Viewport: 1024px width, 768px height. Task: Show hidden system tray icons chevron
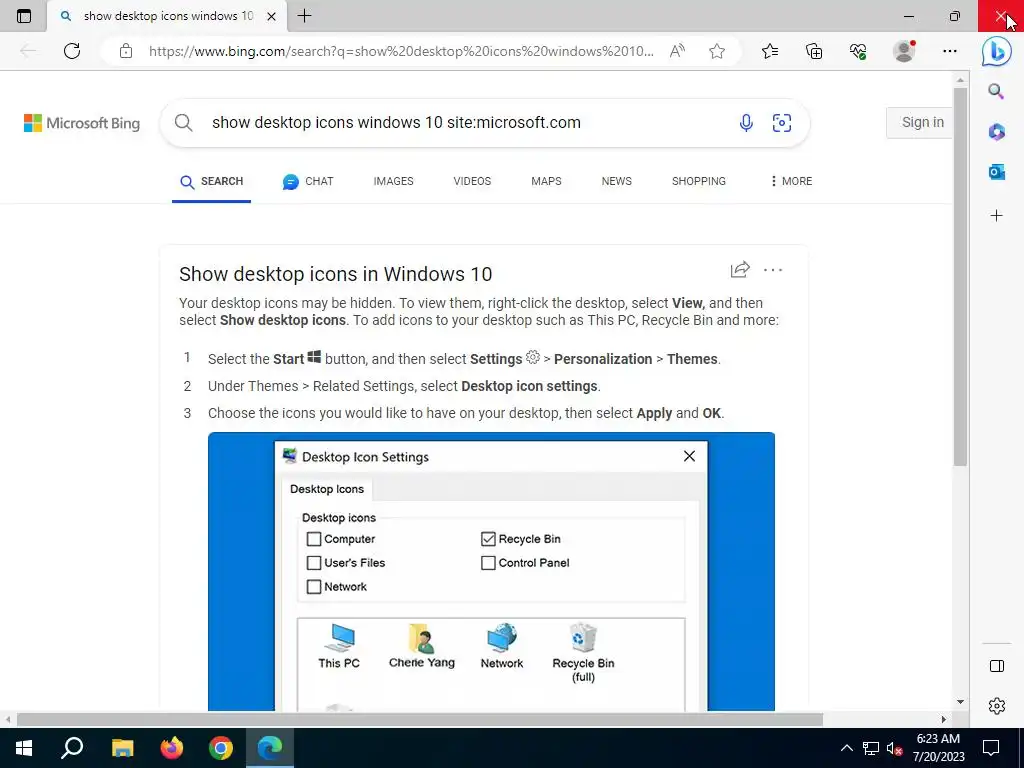(x=846, y=748)
